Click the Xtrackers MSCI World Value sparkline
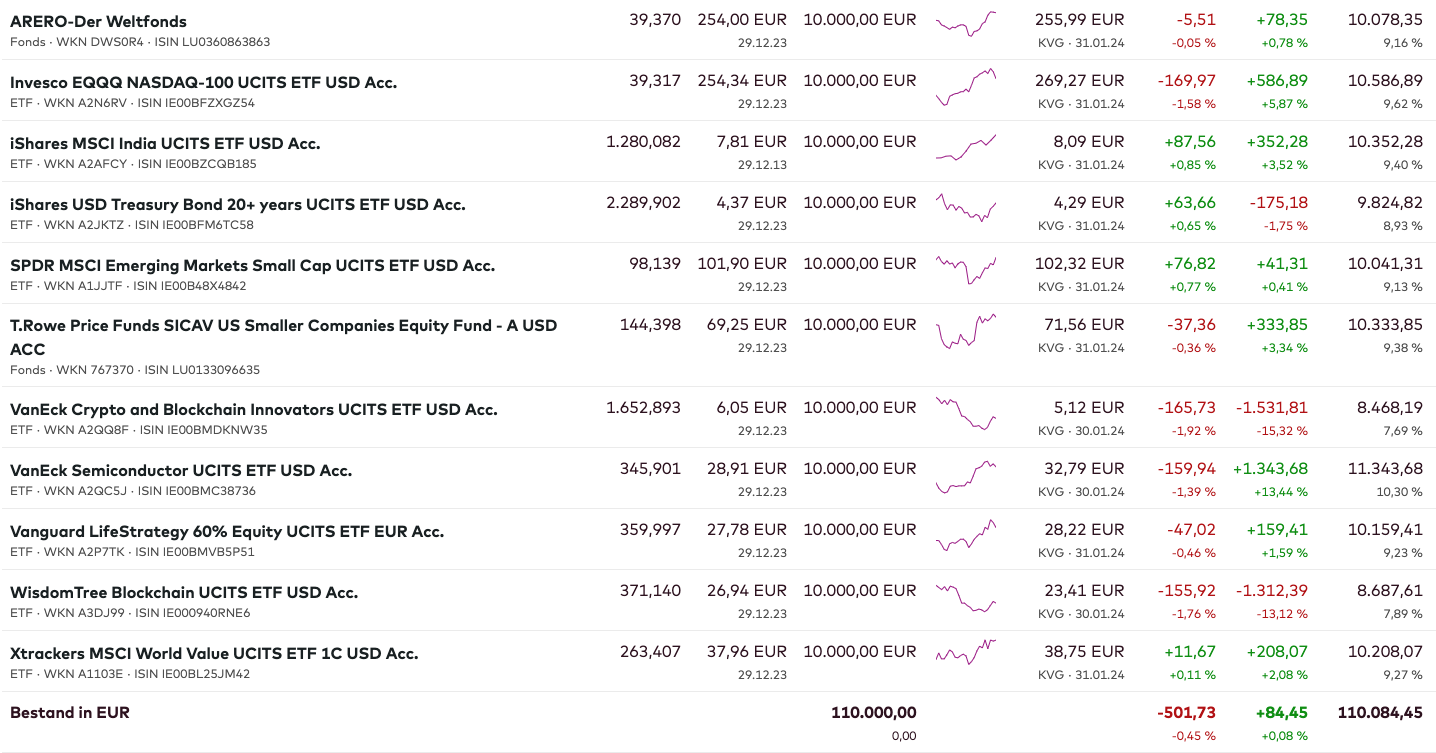1436x753 pixels. pyautogui.click(x=966, y=652)
